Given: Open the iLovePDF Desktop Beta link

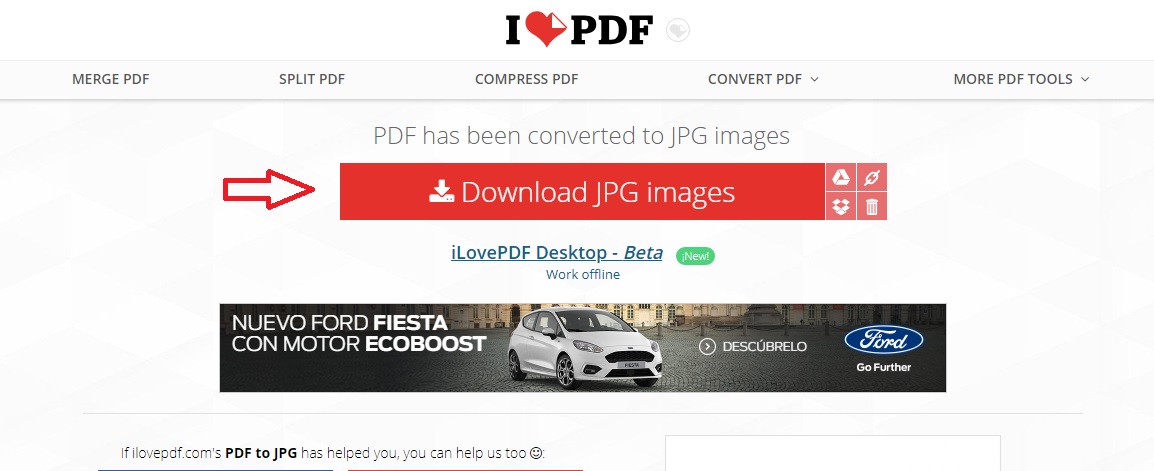Looking at the screenshot, I should point(556,253).
